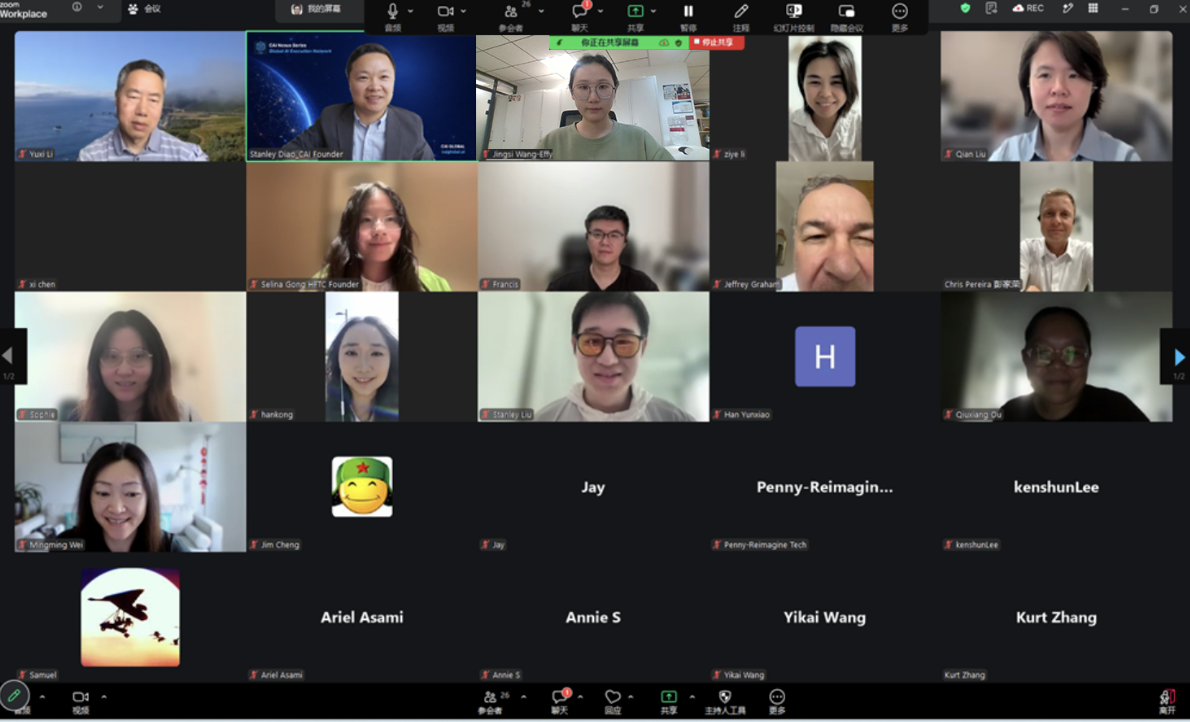Image resolution: width=1190 pixels, height=722 pixels.
Task: Go to previous video page arrow
Action: pos(8,356)
